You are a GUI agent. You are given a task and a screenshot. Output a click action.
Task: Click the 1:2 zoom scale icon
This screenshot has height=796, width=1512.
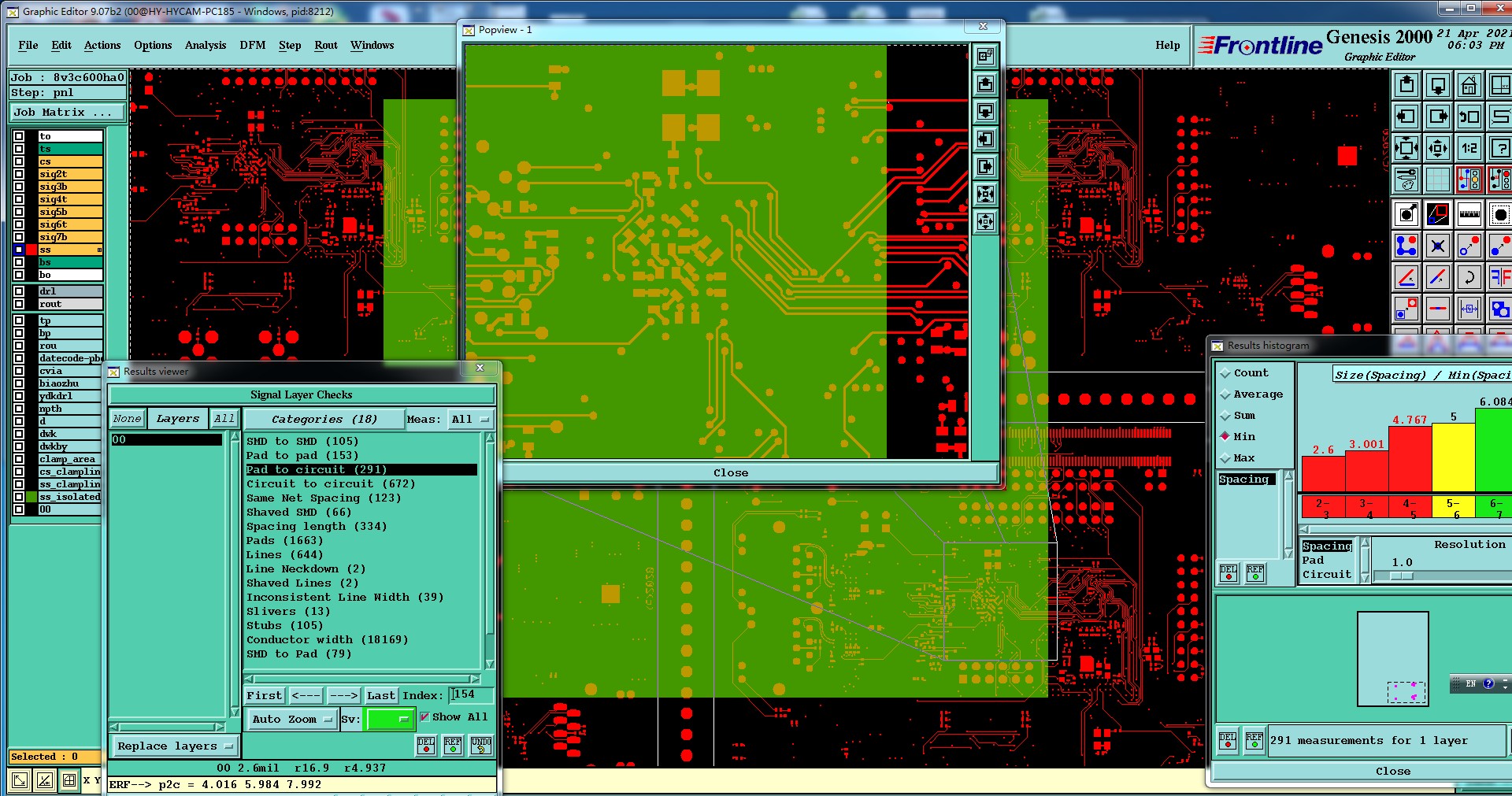pyautogui.click(x=1469, y=148)
